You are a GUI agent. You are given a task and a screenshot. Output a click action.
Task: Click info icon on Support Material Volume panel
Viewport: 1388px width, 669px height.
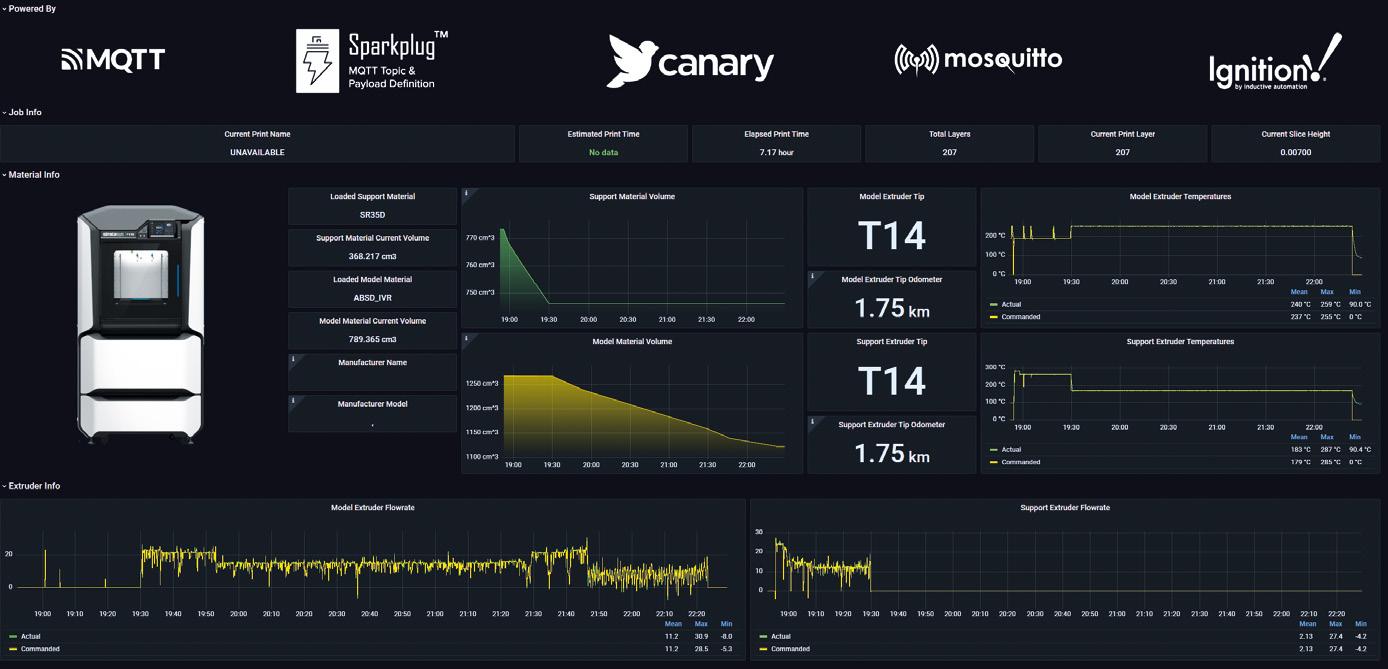pyautogui.click(x=466, y=193)
